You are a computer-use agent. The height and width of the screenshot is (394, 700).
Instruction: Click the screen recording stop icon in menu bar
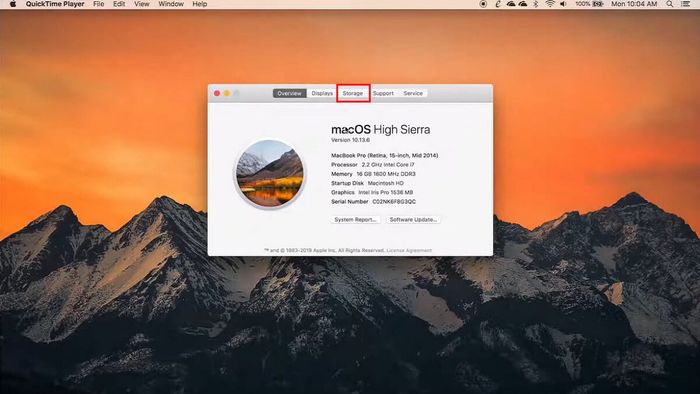pyautogui.click(x=483, y=4)
